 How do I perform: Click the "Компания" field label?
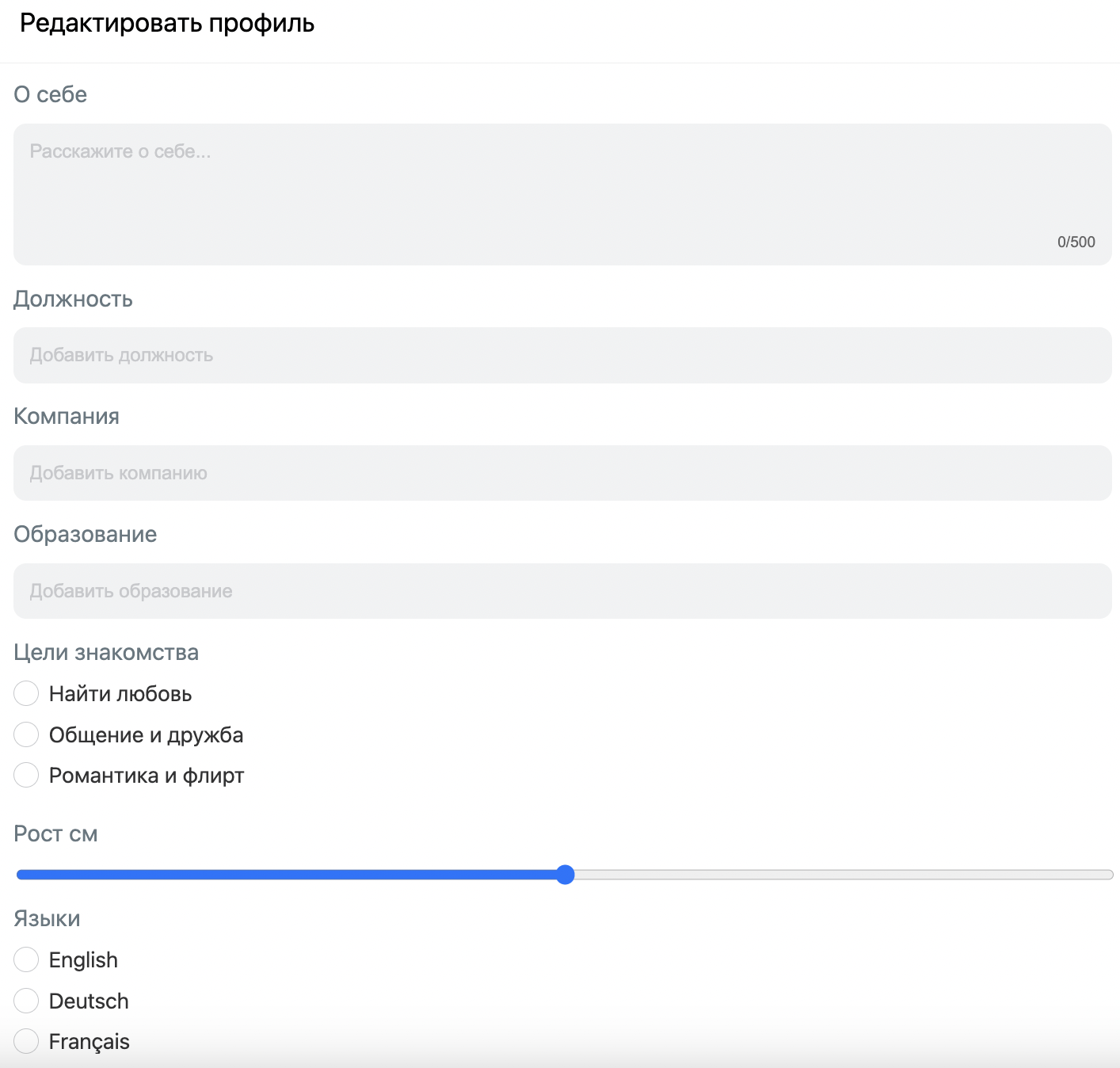point(67,416)
